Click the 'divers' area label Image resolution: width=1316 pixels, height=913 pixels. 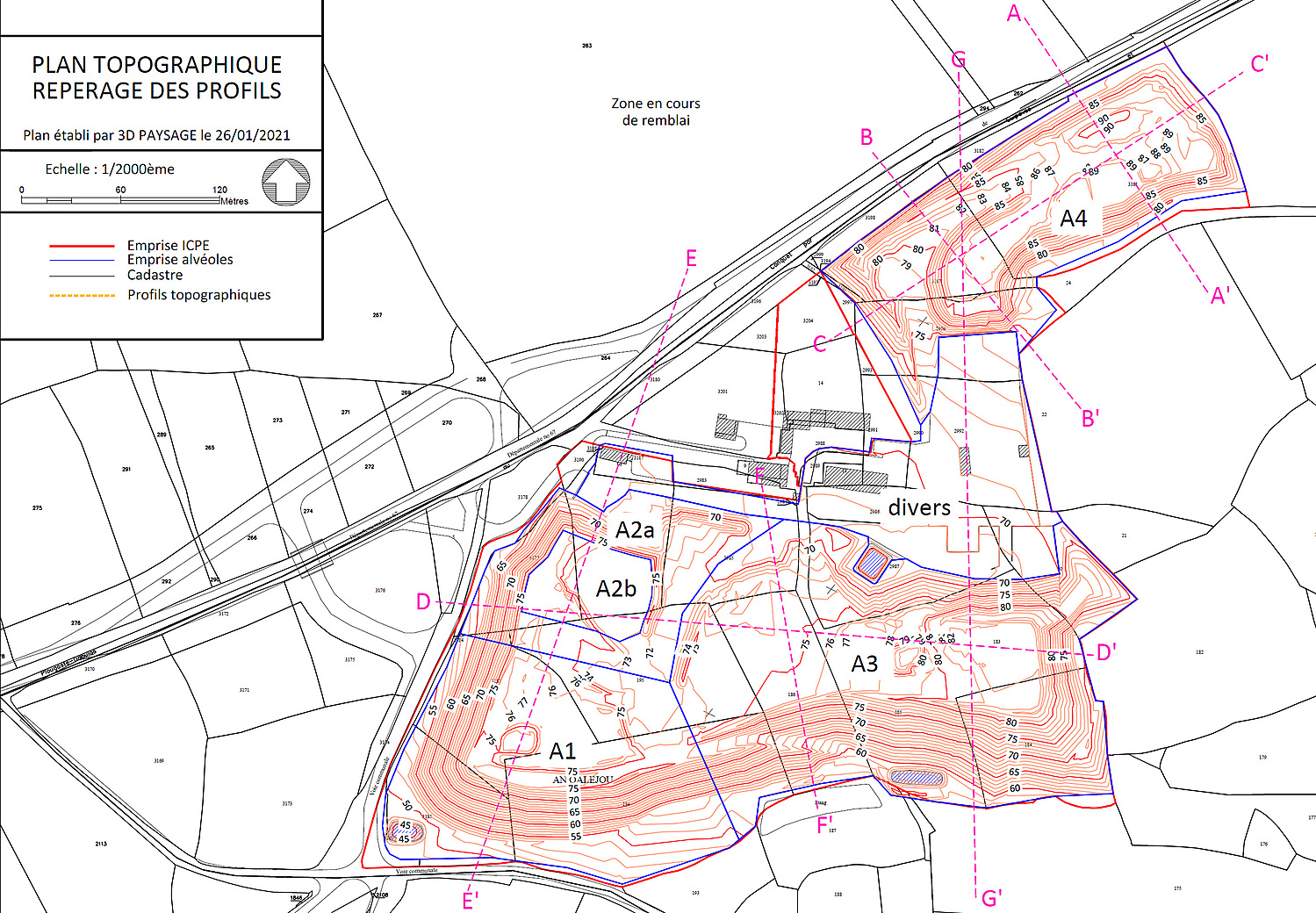(x=919, y=508)
